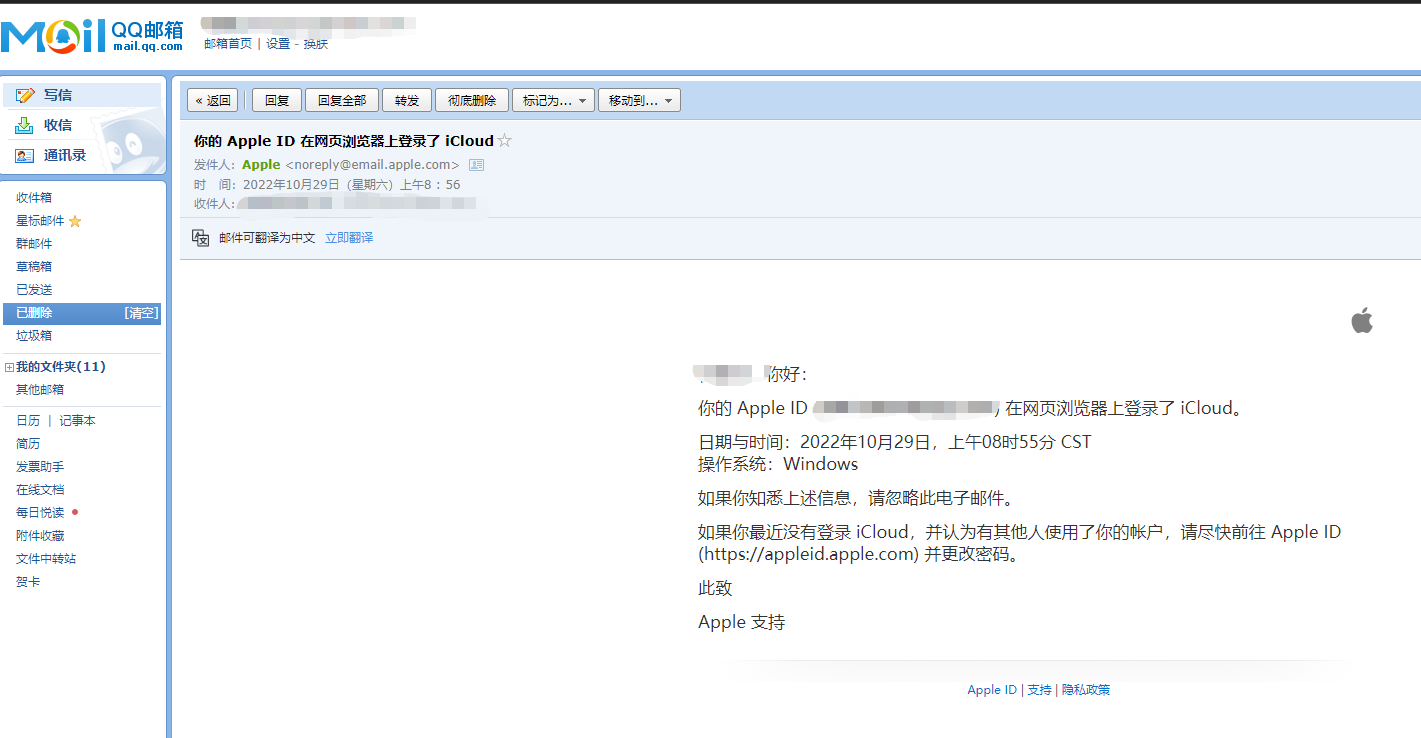The height and width of the screenshot is (738, 1421).
Task: Click sender name Apple in header
Action: (261, 165)
